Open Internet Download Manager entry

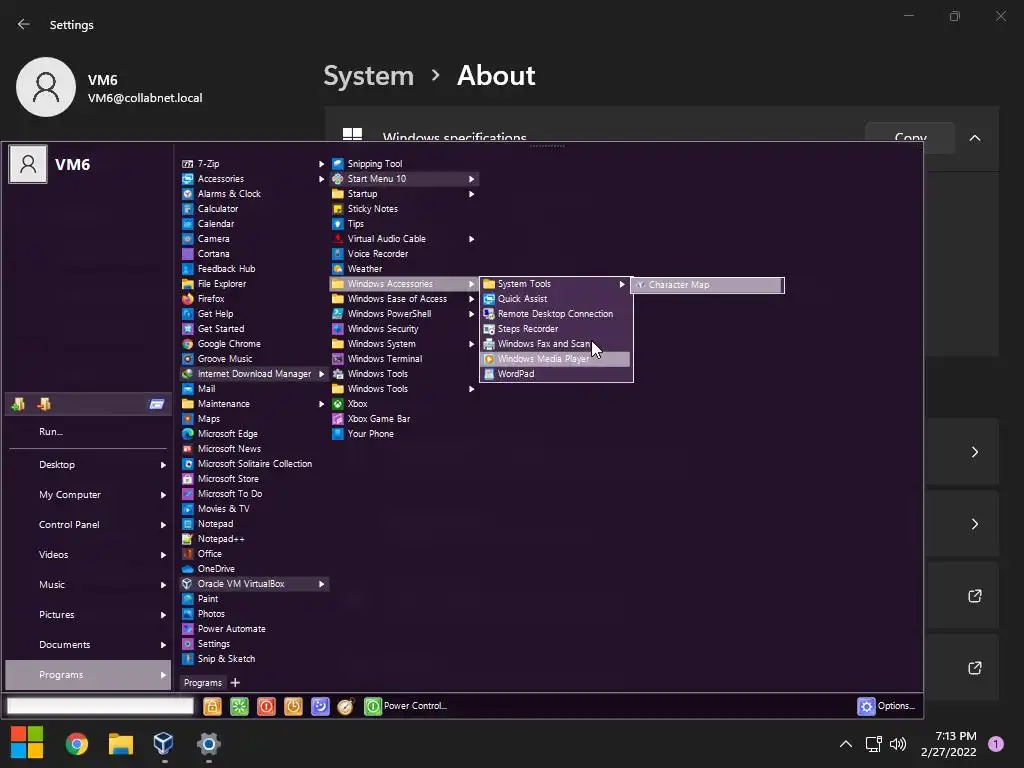(254, 374)
